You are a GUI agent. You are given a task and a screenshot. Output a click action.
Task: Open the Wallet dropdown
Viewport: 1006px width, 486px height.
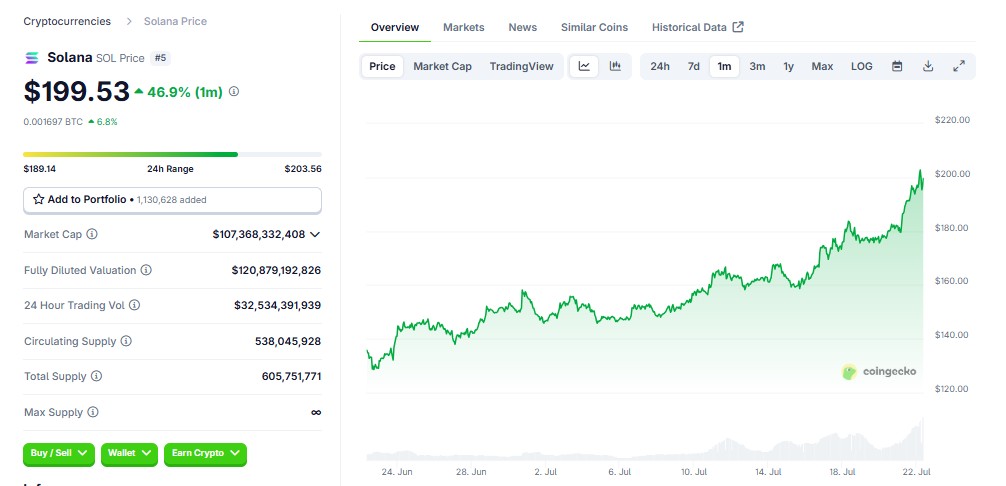[129, 453]
